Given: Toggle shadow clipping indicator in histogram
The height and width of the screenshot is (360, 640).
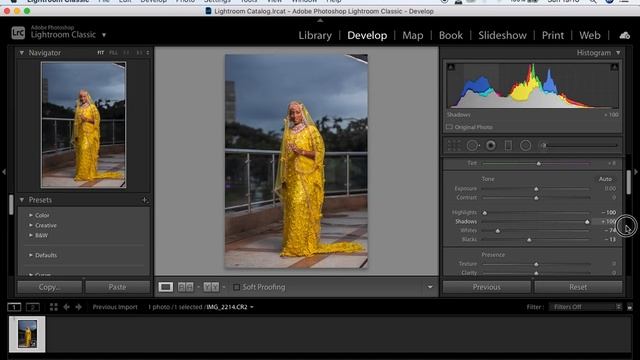Looking at the screenshot, I should click(x=451, y=67).
